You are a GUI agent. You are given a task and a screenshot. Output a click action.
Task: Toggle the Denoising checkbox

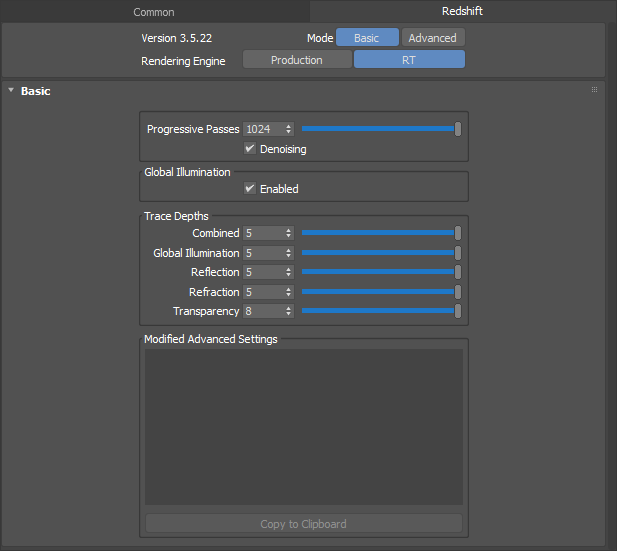click(x=250, y=148)
